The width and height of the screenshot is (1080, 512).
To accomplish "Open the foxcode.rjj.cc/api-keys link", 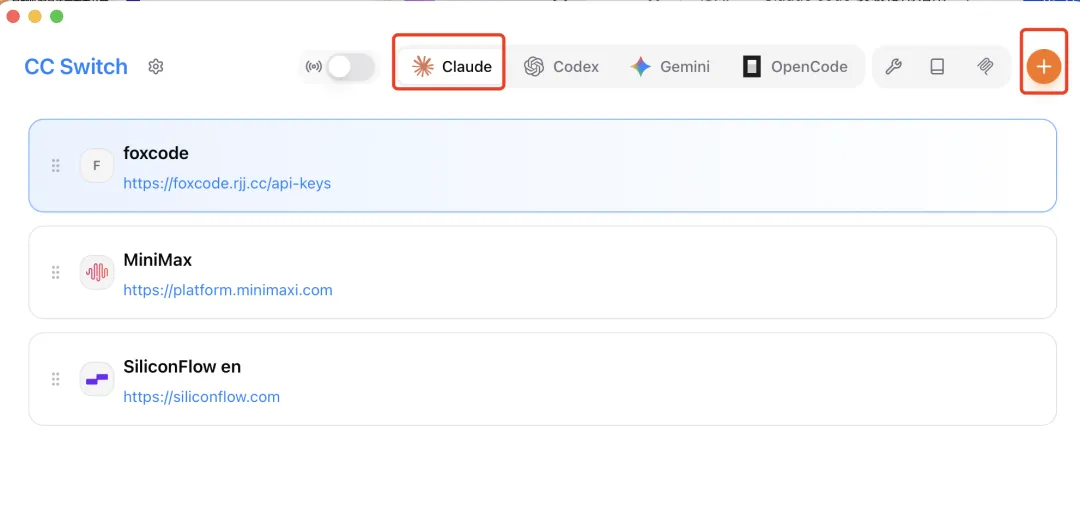I will 227,184.
